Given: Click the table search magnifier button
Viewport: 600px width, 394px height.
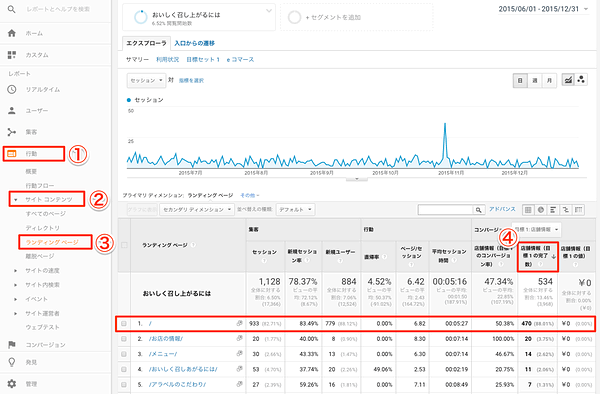Looking at the screenshot, I should (479, 210).
